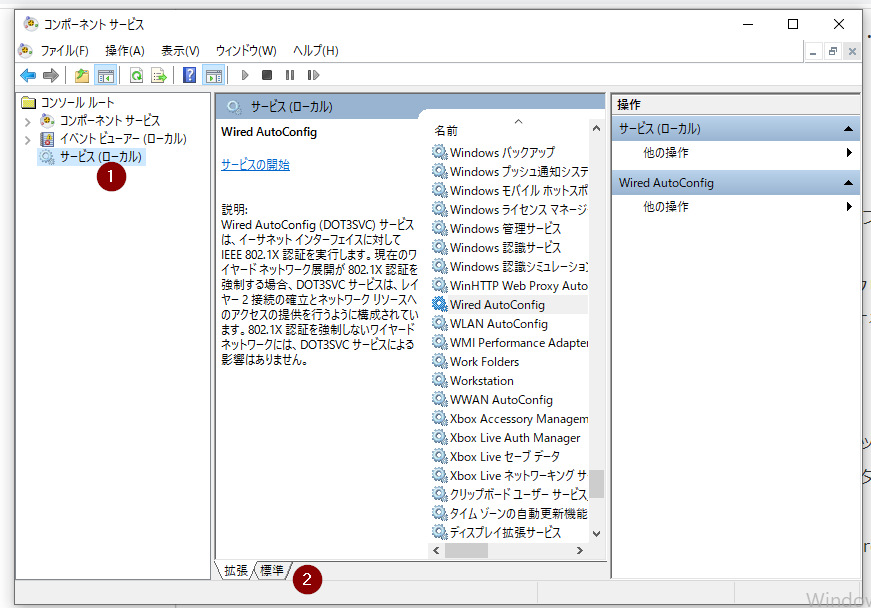Open the ヘルプ(H) menu
This screenshot has width=871, height=608.
click(316, 51)
